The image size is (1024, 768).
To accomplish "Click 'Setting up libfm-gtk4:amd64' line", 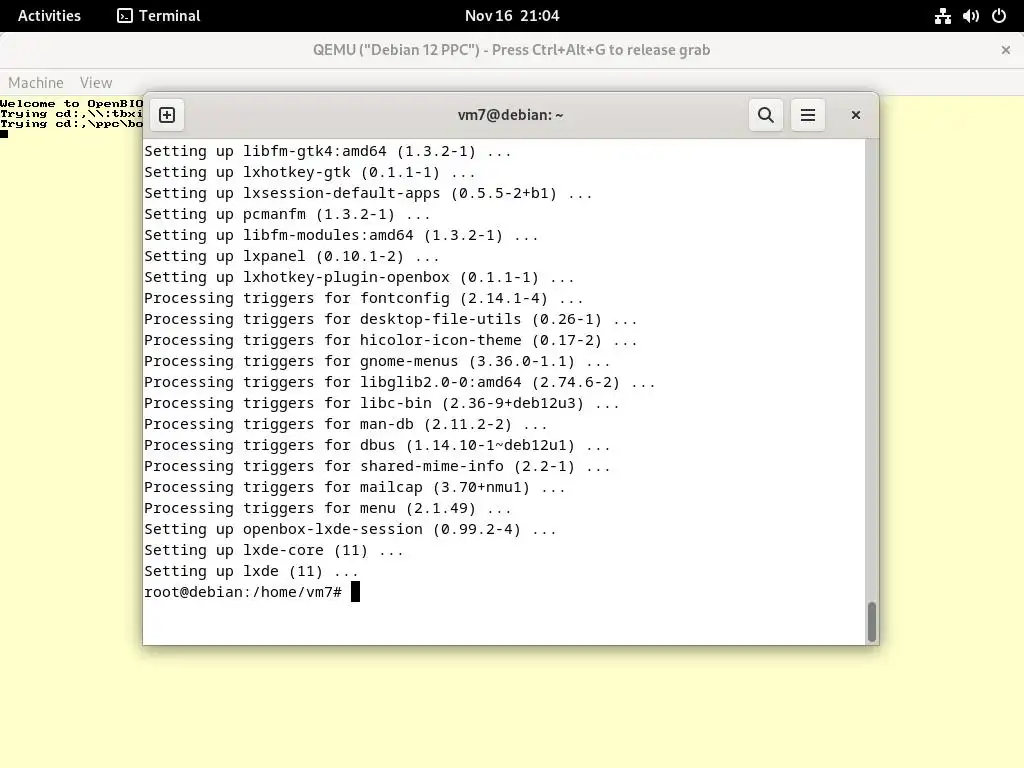I will point(327,153).
